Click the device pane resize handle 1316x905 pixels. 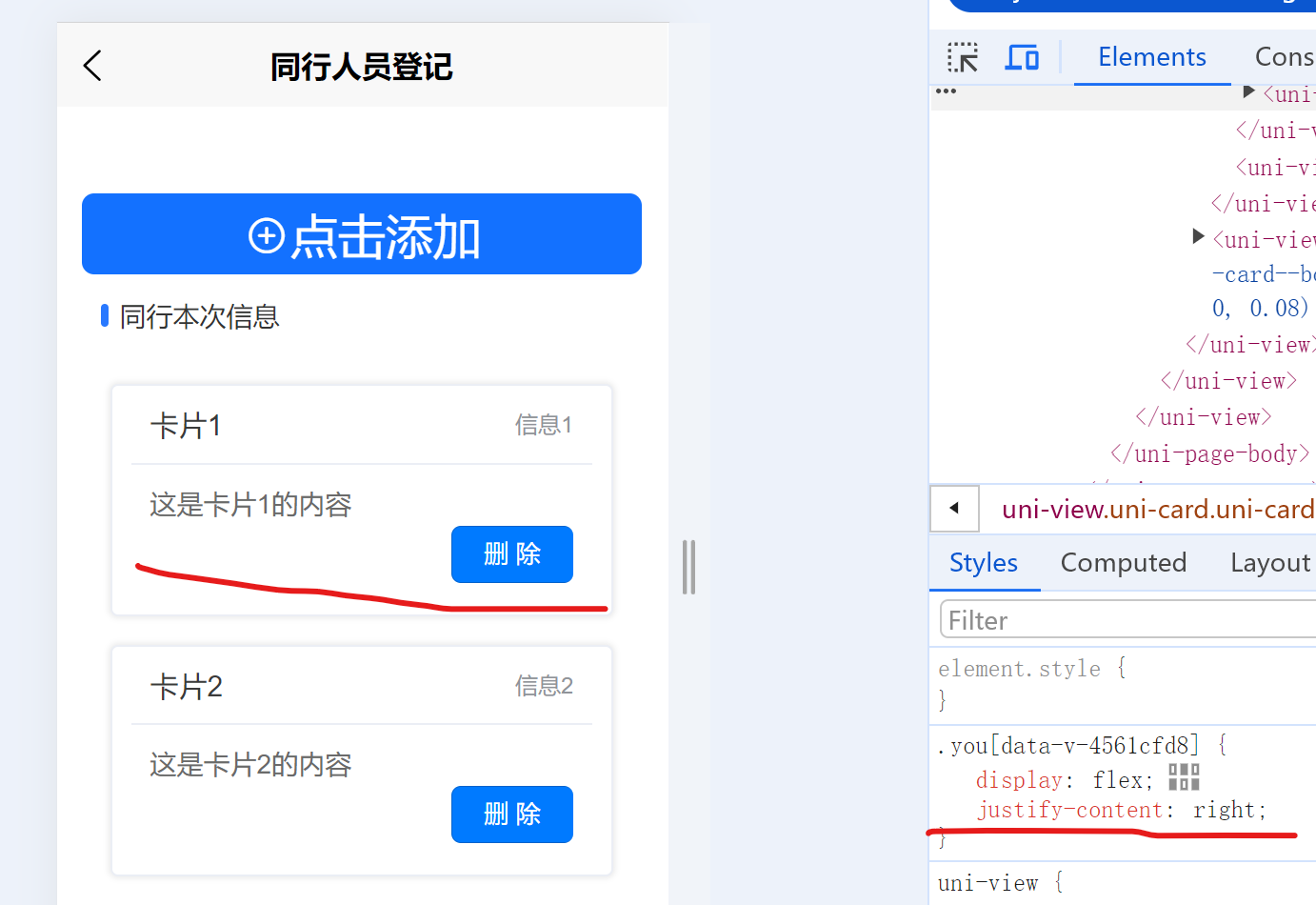click(x=689, y=567)
